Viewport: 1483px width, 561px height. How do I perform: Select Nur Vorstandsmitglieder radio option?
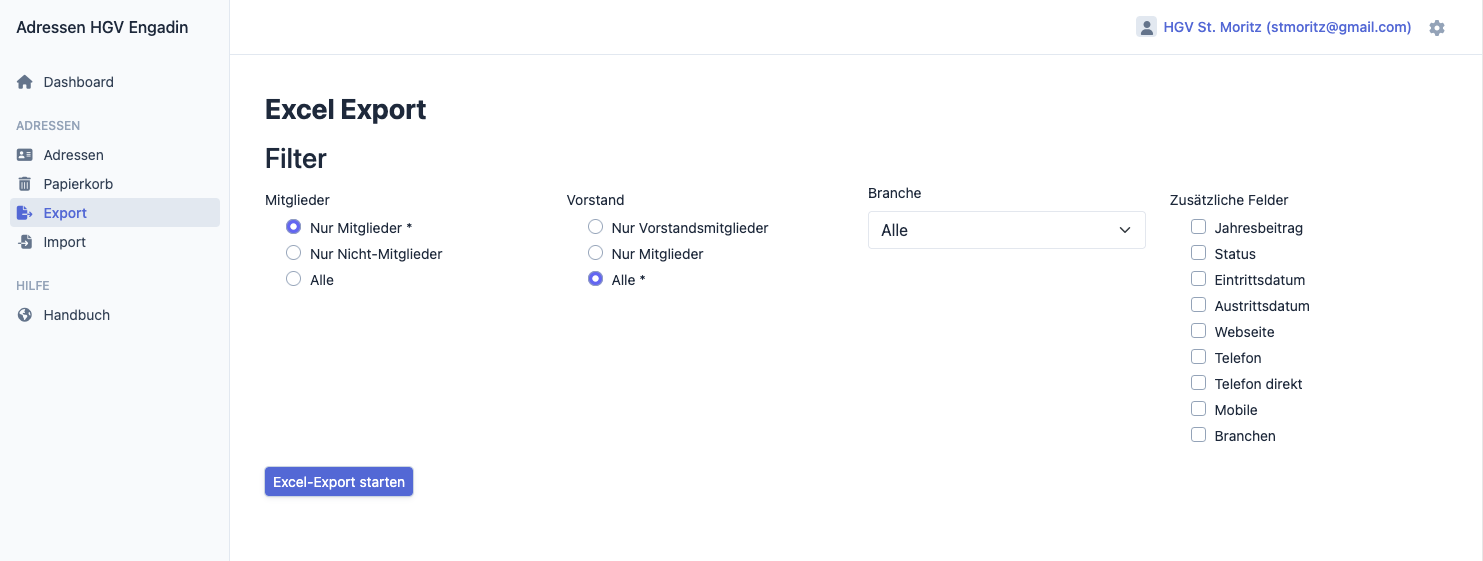596,227
